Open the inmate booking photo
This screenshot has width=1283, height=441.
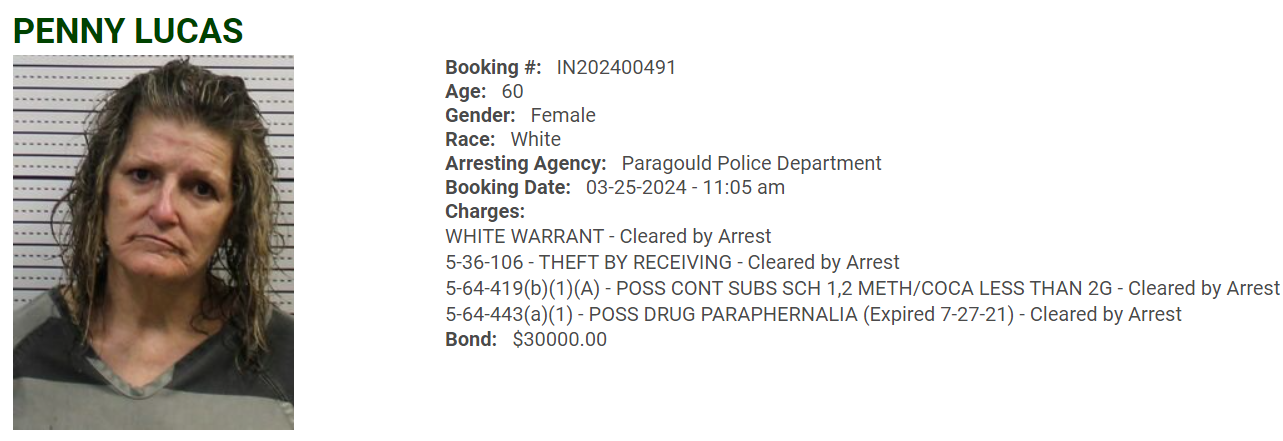coord(153,243)
